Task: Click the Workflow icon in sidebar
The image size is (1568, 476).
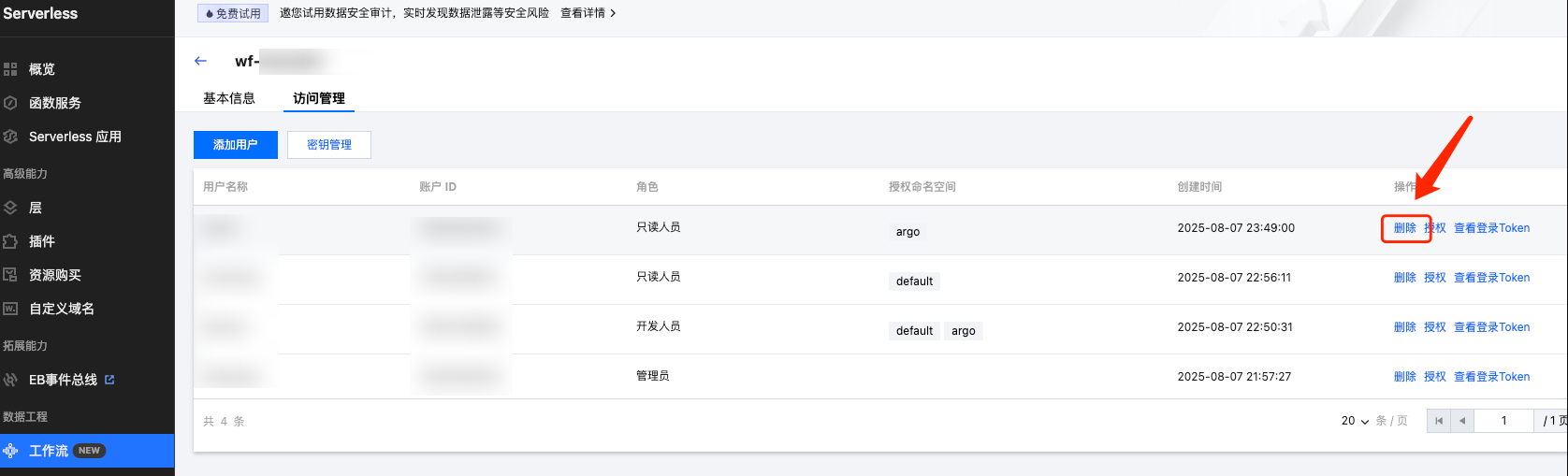Action: tap(10, 451)
